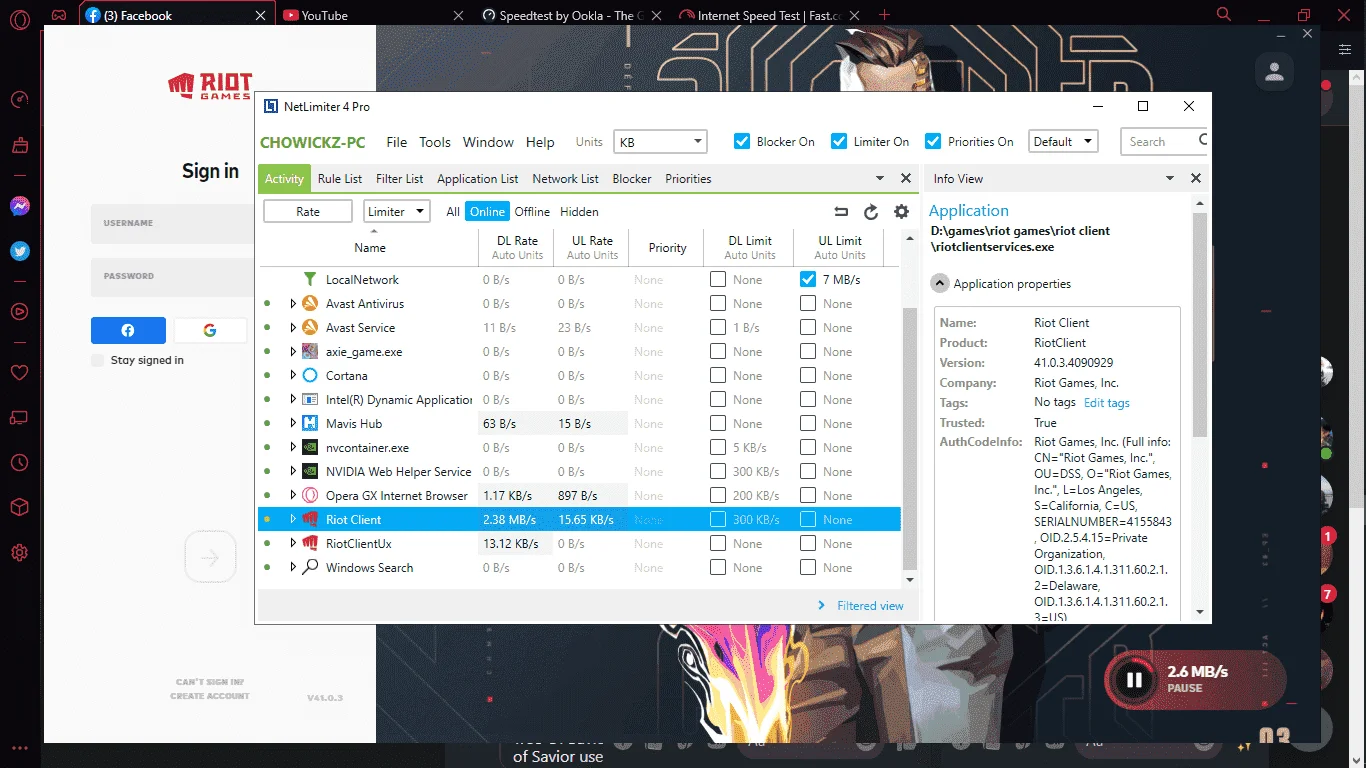Image resolution: width=1366 pixels, height=768 pixels.
Task: Sign in with Facebook in Riot Client
Action: [128, 330]
